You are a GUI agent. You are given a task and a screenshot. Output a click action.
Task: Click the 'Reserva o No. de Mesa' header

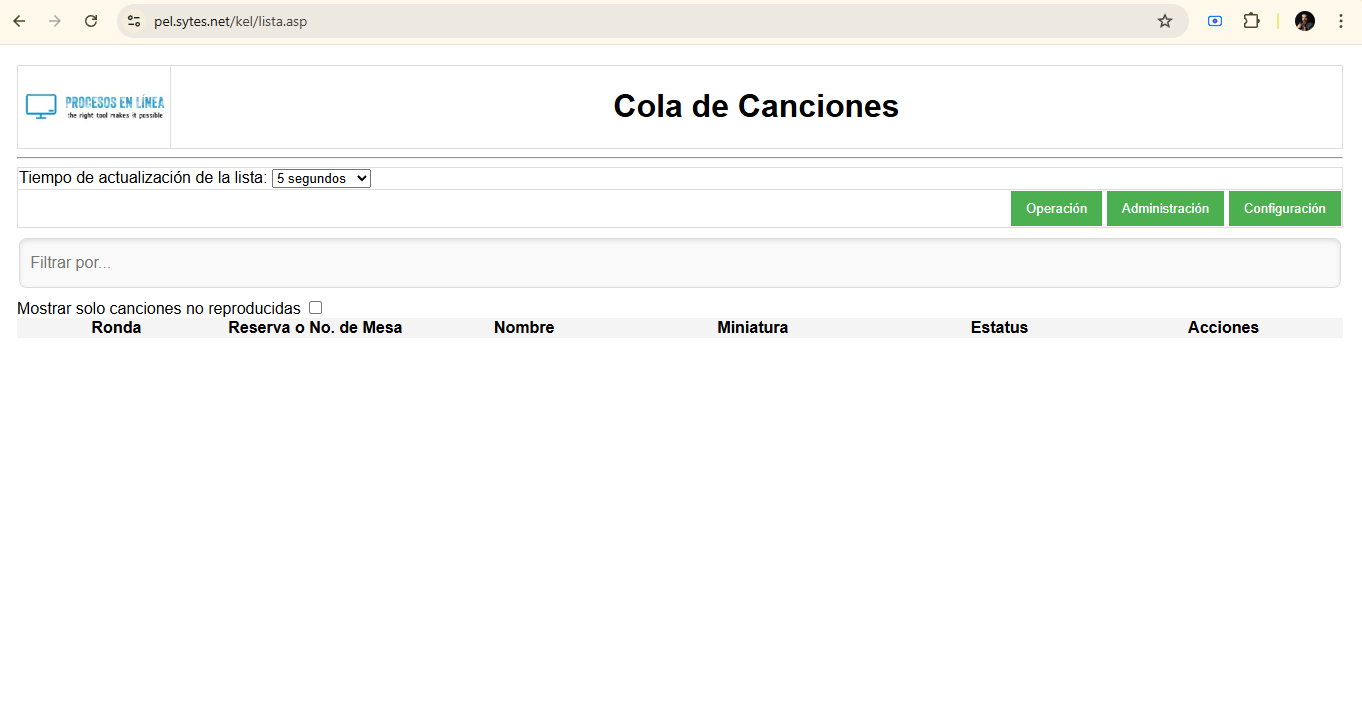click(315, 328)
